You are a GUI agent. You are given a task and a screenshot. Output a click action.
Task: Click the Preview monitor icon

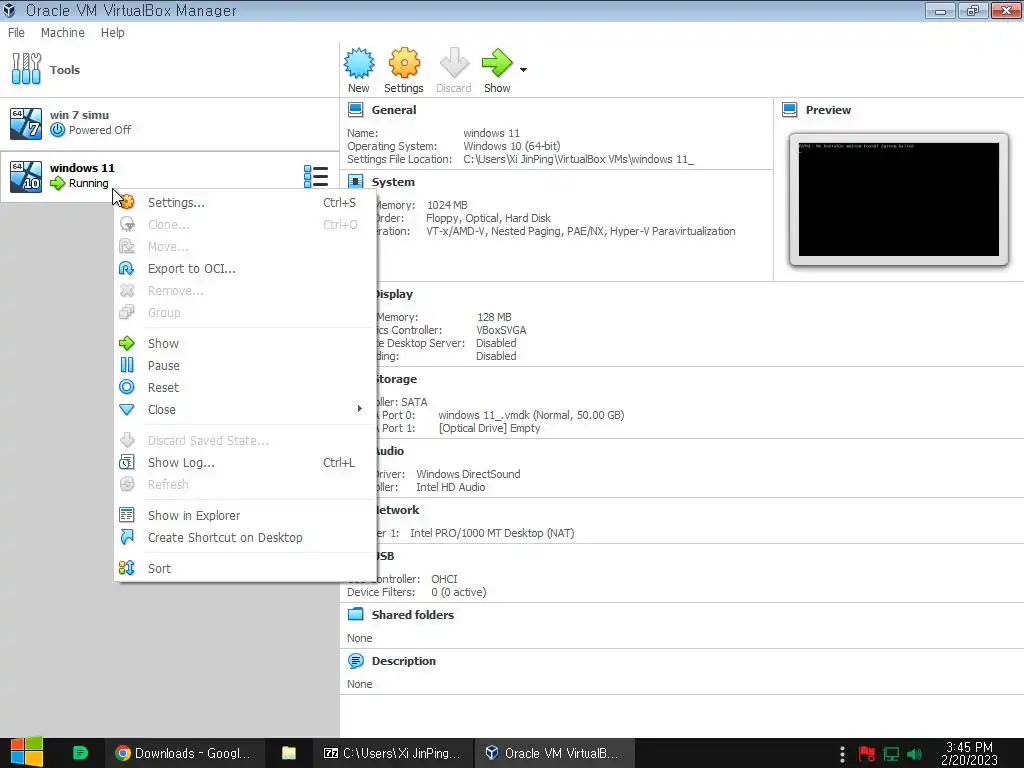pyautogui.click(x=790, y=110)
